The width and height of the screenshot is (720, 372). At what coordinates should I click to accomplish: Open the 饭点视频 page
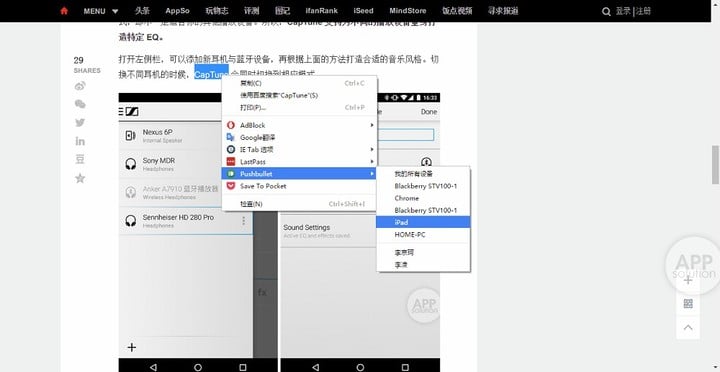pyautogui.click(x=457, y=11)
